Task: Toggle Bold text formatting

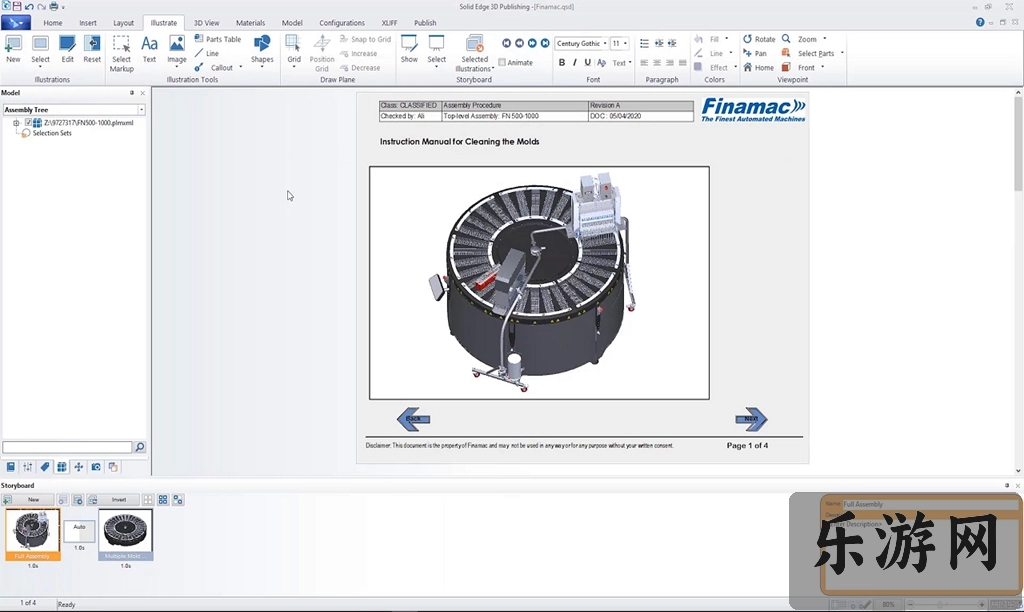Action: (x=562, y=63)
